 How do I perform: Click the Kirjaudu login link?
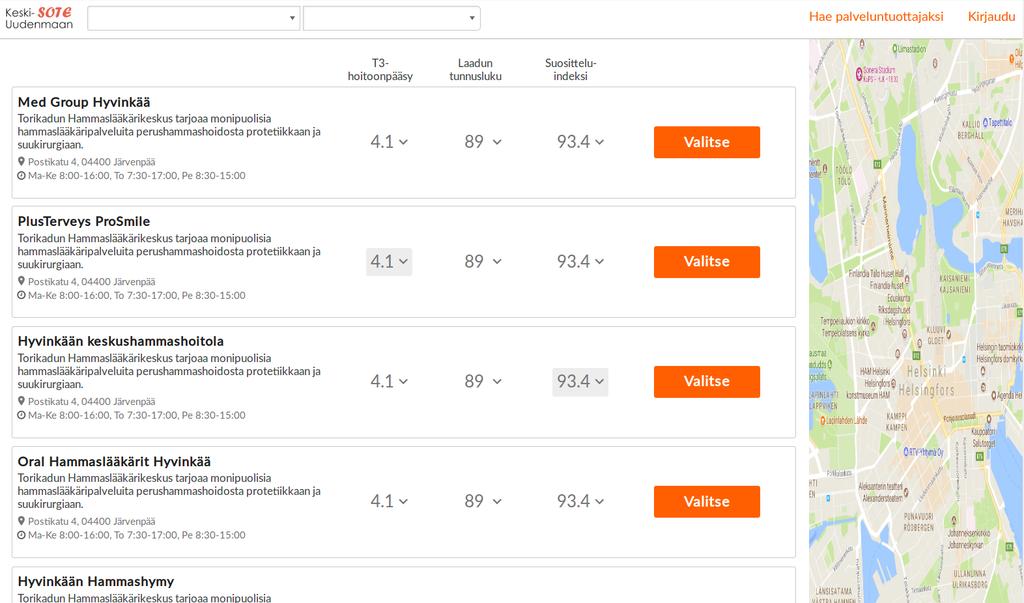(x=991, y=17)
